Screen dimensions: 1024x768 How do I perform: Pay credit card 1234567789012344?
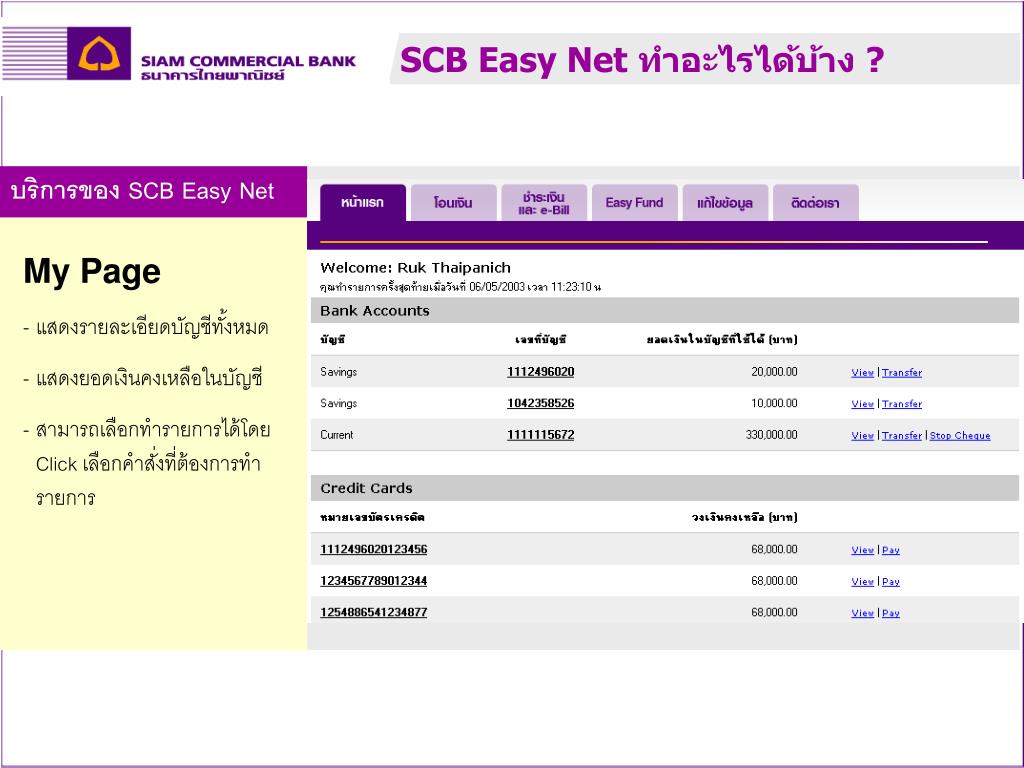(x=891, y=581)
